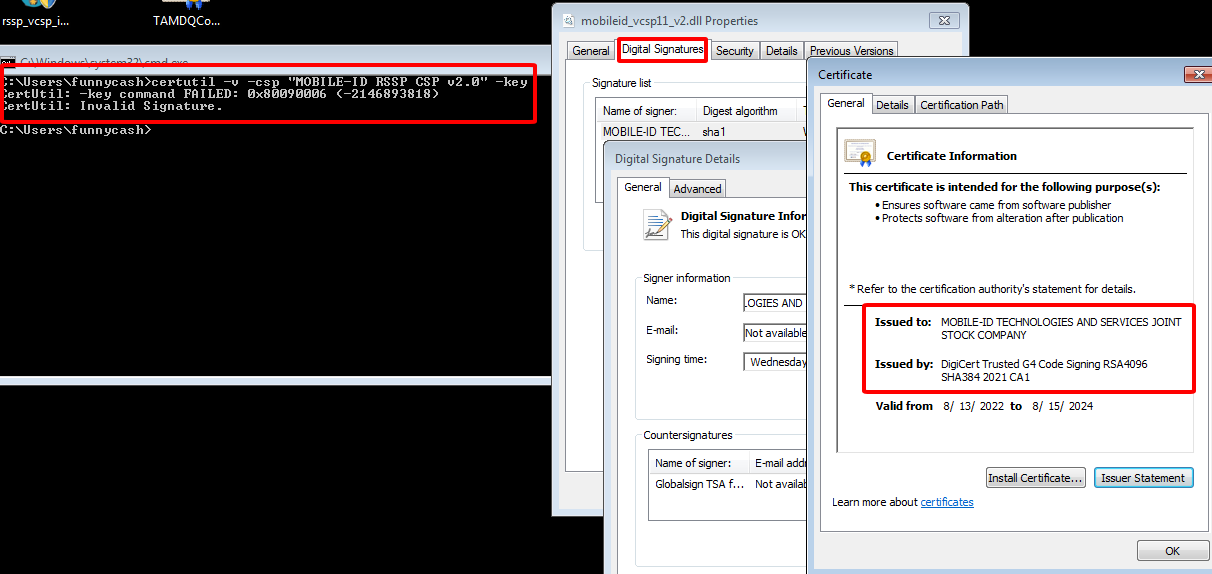Click the C:\Users\funnycash> prompt line

(75, 130)
